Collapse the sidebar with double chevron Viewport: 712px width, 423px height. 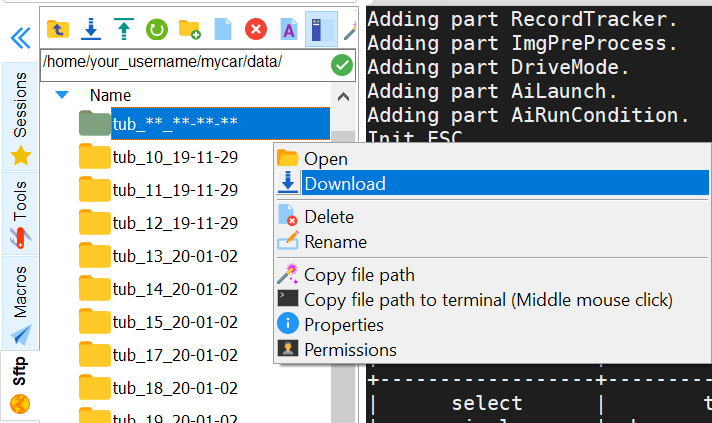[20, 38]
